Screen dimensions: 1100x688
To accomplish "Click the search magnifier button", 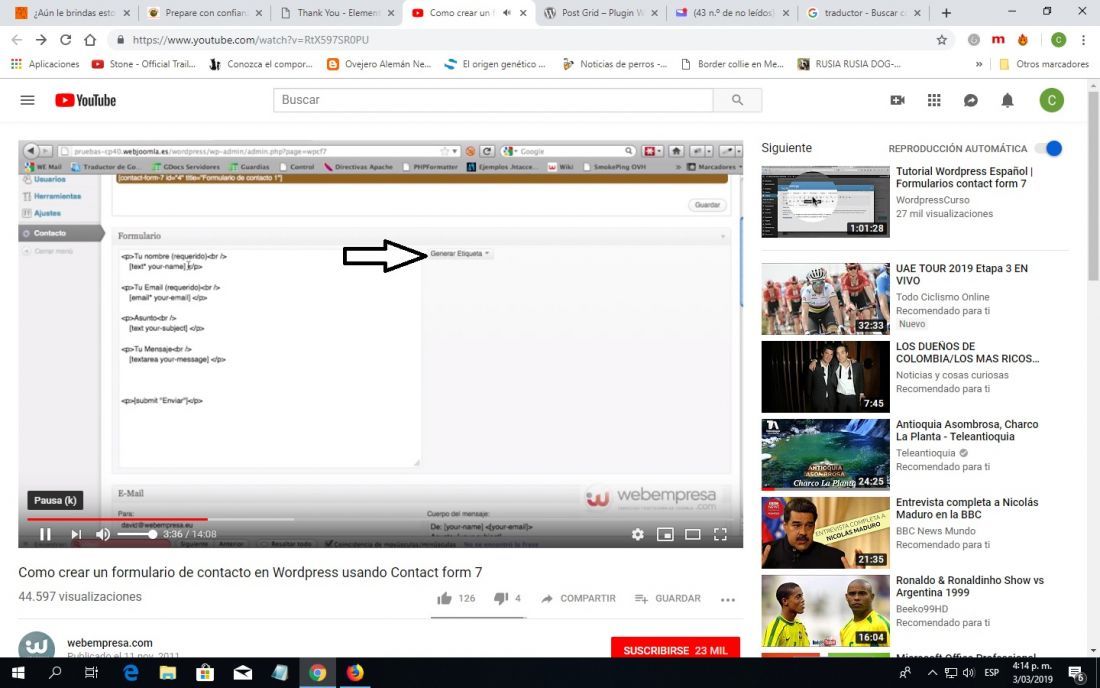I will (x=737, y=100).
